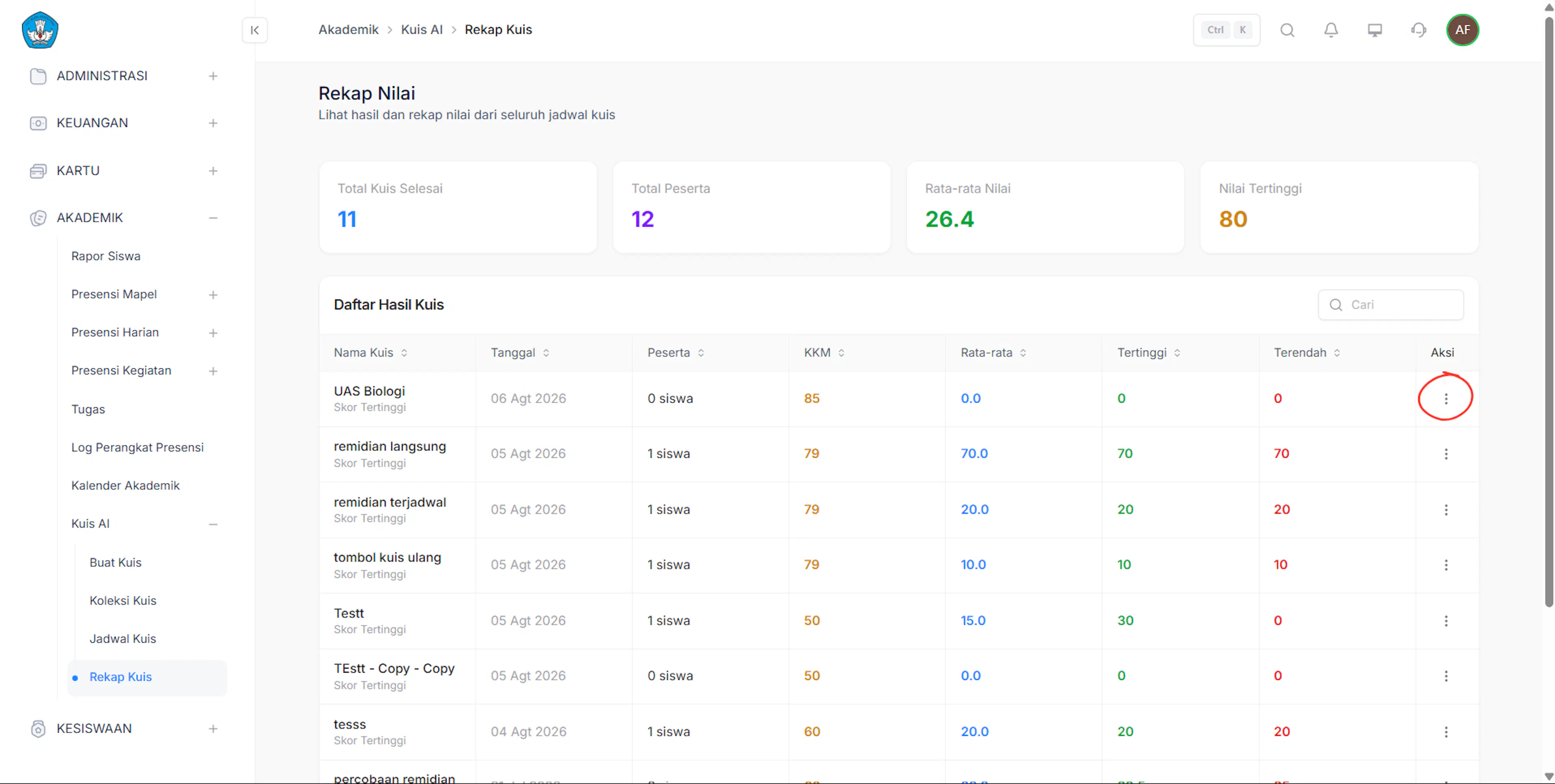1555x784 pixels.
Task: Open the search icon in the header
Action: pyautogui.click(x=1287, y=30)
